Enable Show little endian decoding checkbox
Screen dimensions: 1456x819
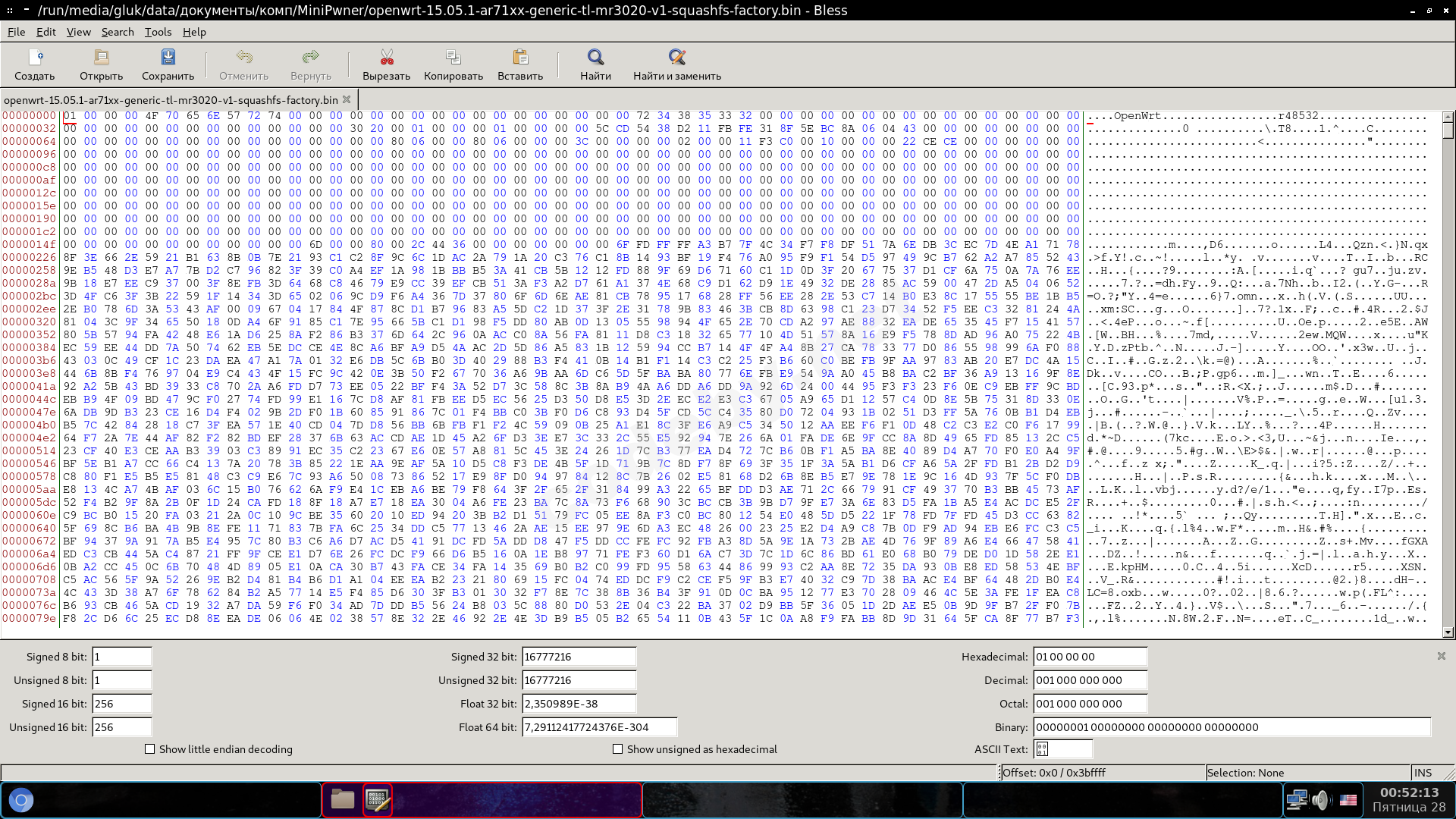(x=150, y=749)
